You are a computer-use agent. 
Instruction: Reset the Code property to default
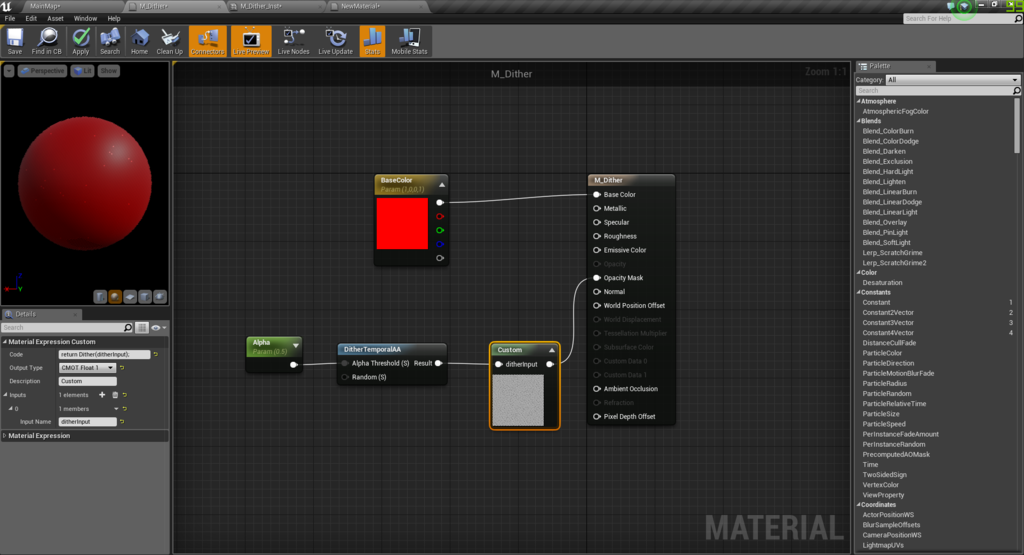155,355
